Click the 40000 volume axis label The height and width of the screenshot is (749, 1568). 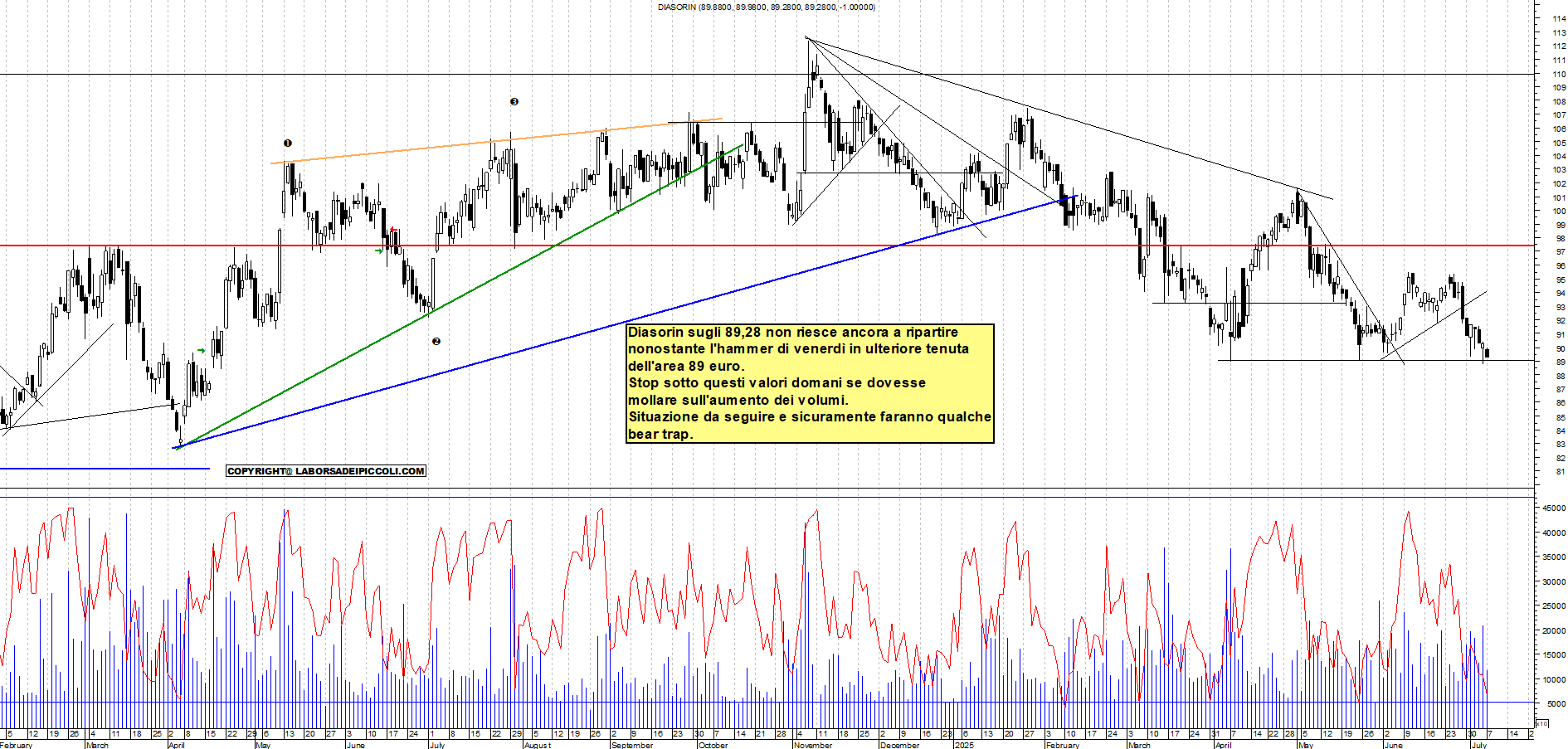coord(1554,533)
